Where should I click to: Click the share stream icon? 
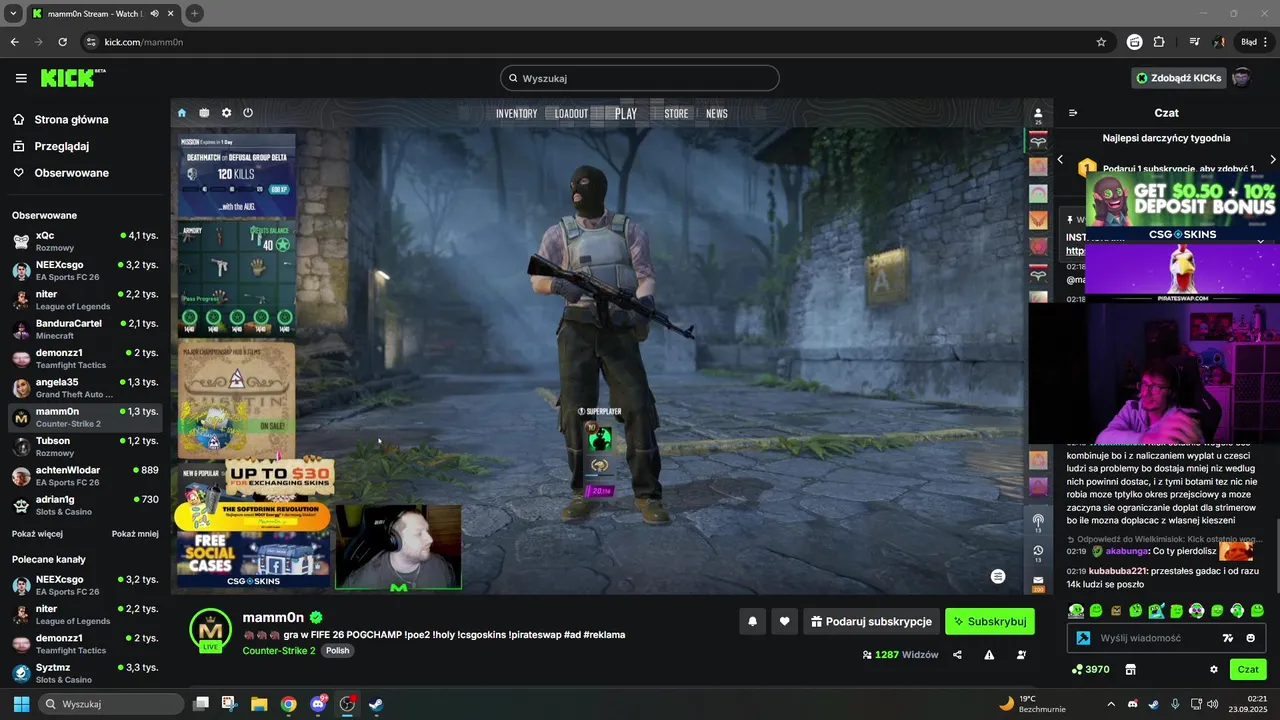[x=957, y=655]
